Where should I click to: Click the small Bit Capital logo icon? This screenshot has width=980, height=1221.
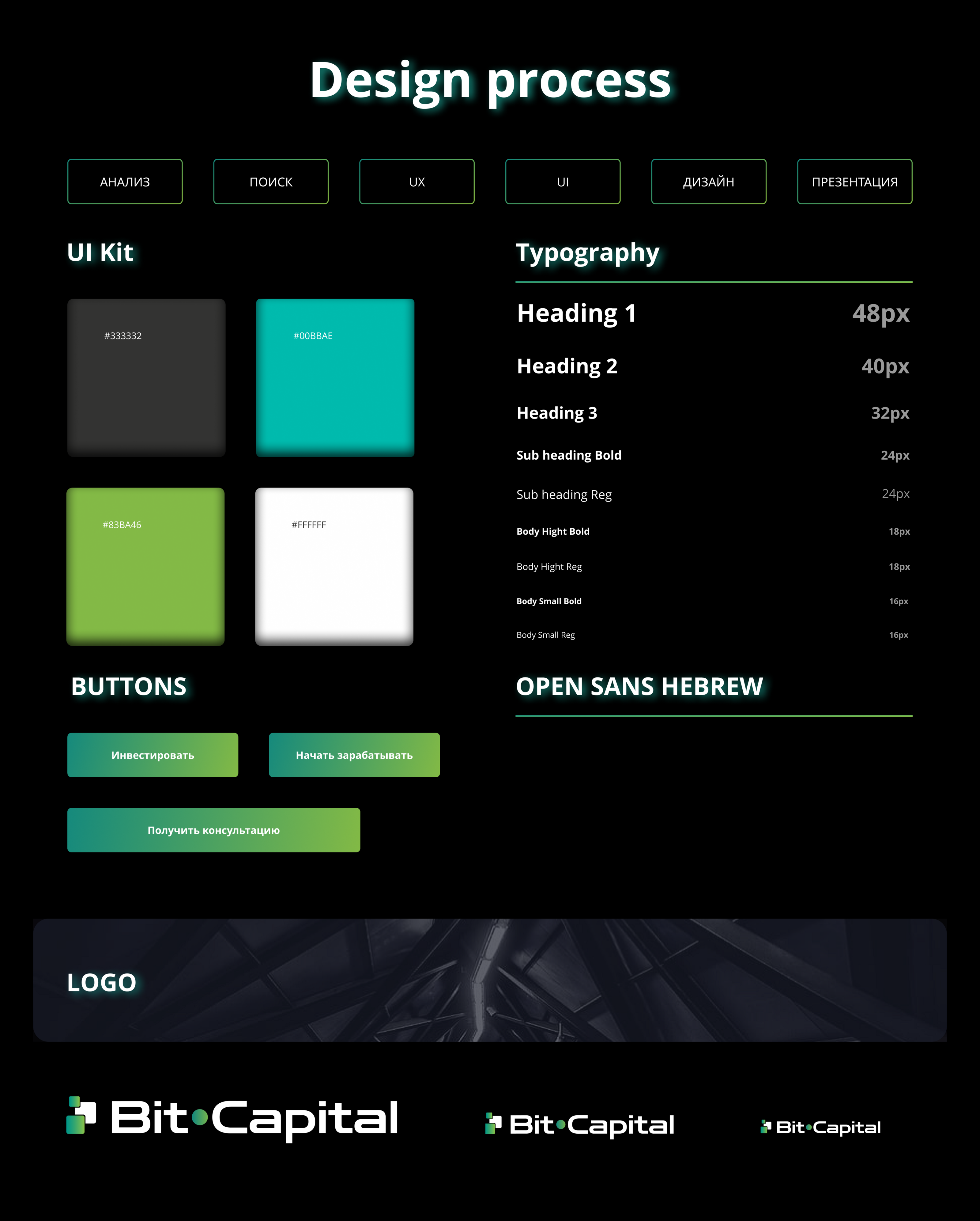pos(765,1126)
